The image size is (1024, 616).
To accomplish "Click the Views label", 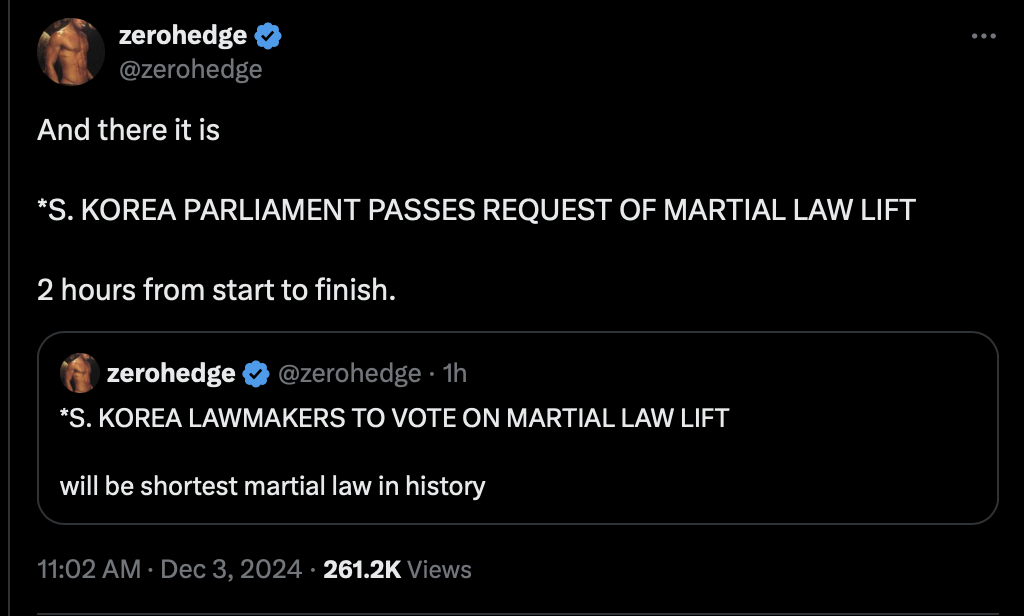I will (x=440, y=569).
